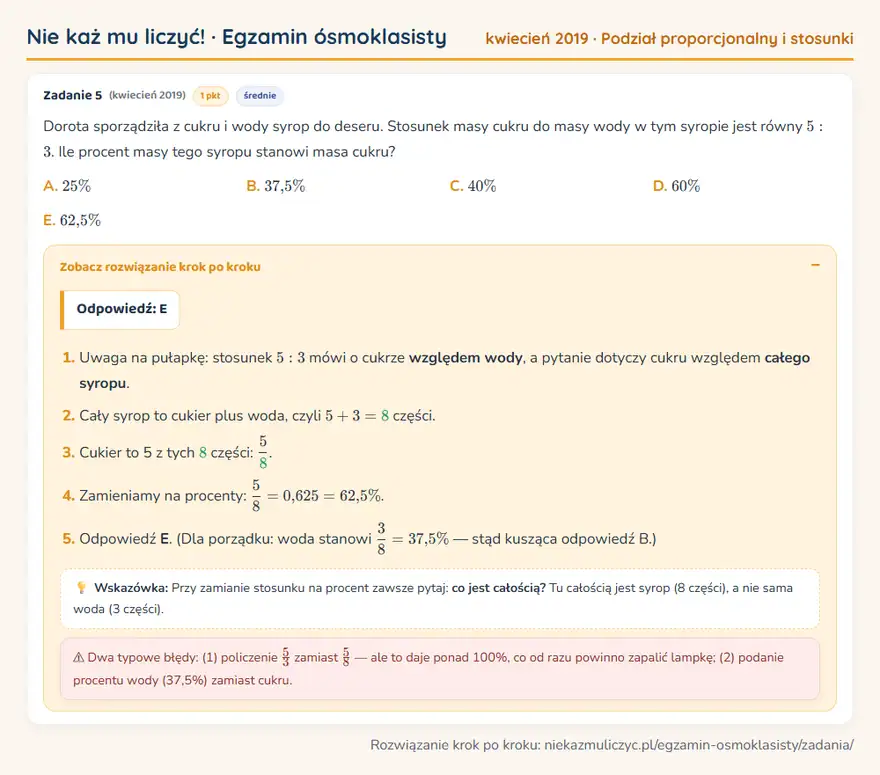Viewport: 880px width, 775px height.
Task: Click the '1 pkt' points badge
Action: click(x=210, y=96)
